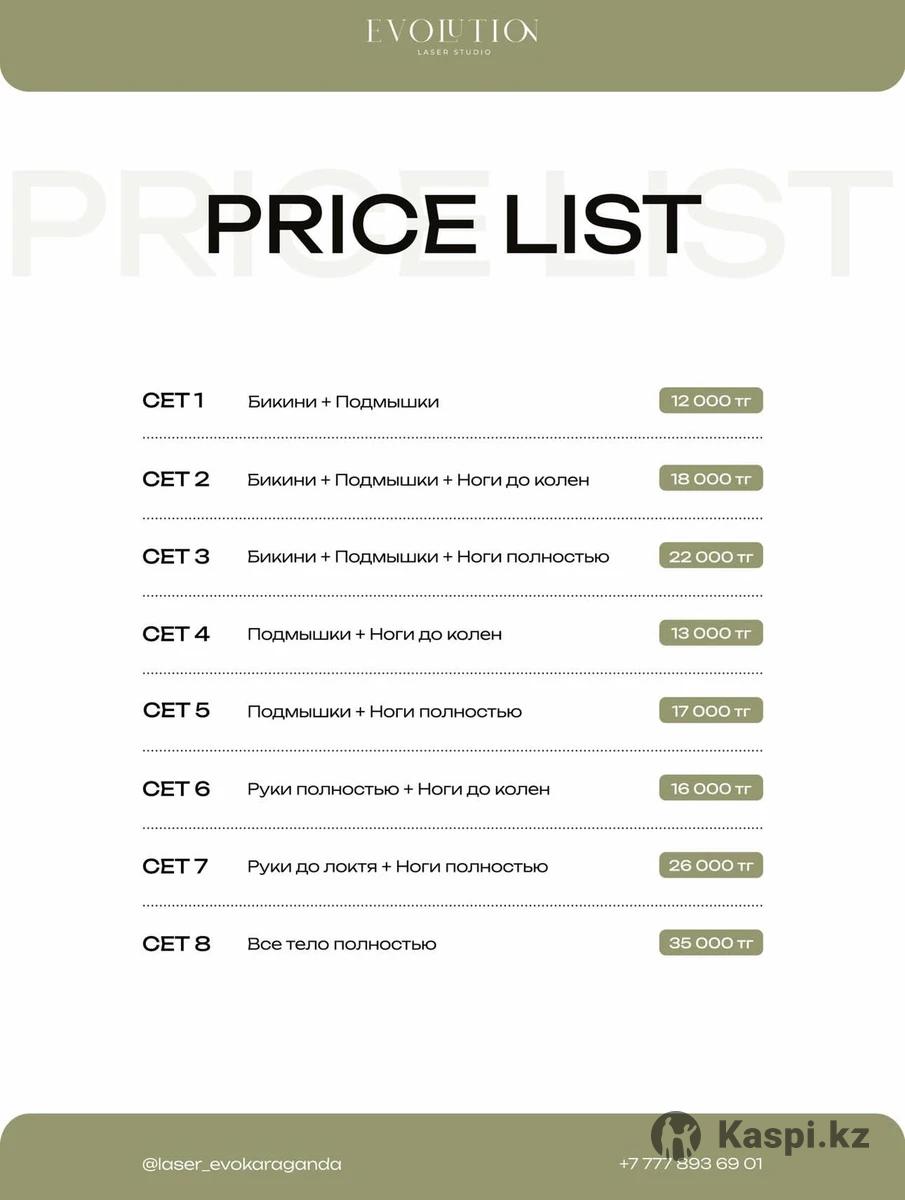Select the СЕТ 4 label
905x1200 pixels.
176,634
